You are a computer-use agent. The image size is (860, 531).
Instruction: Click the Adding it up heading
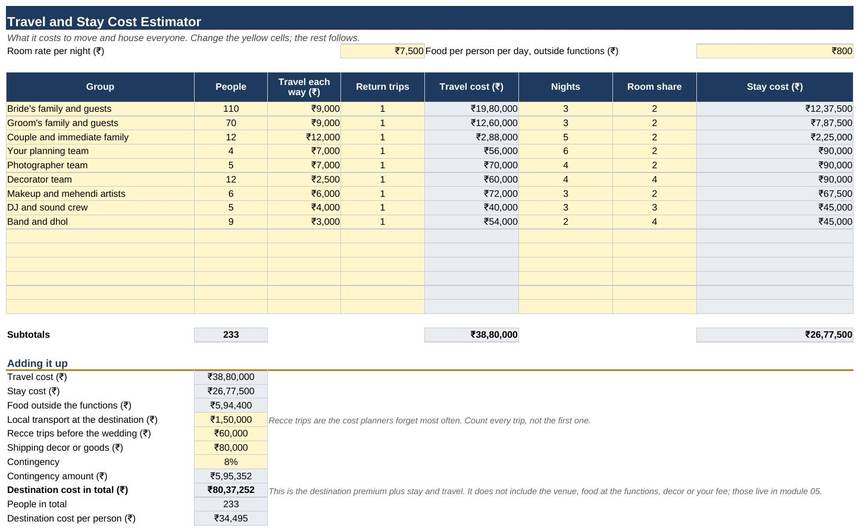pos(37,363)
